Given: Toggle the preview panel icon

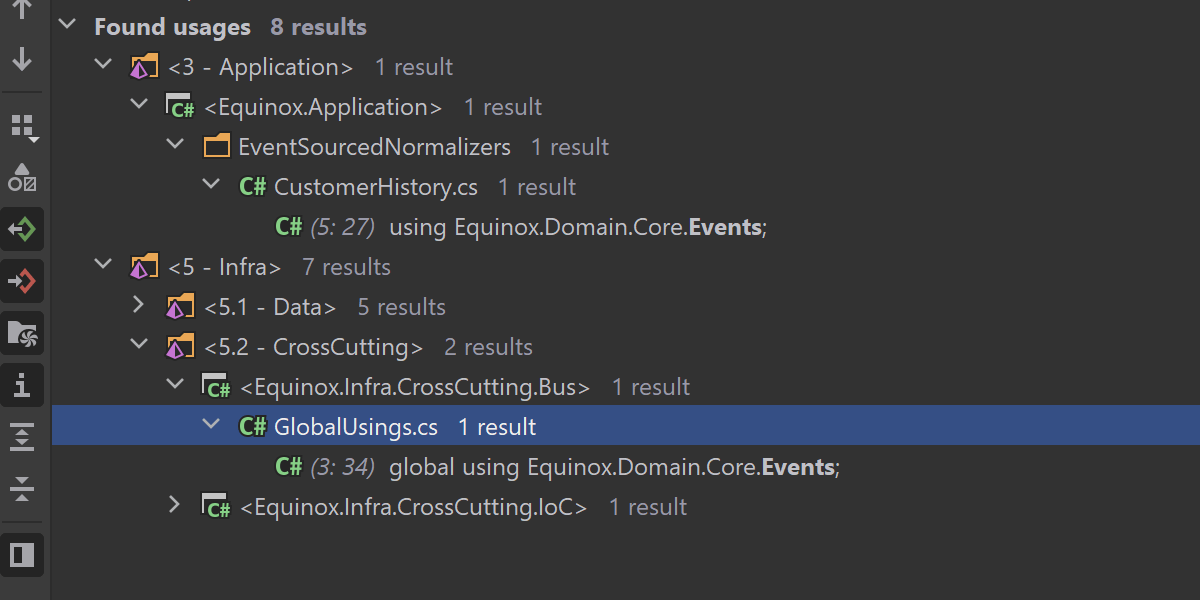Looking at the screenshot, I should point(22,554).
